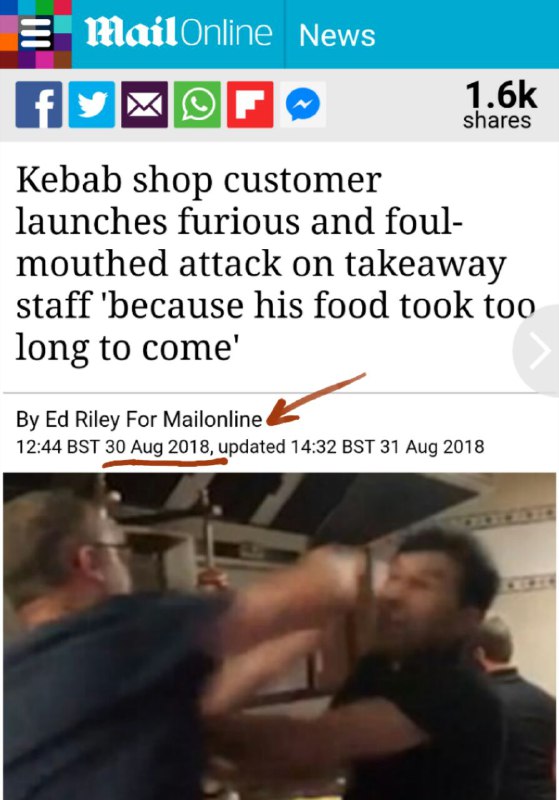Click the published date 30 Aug 2018
This screenshot has height=800, width=559.
(158, 447)
